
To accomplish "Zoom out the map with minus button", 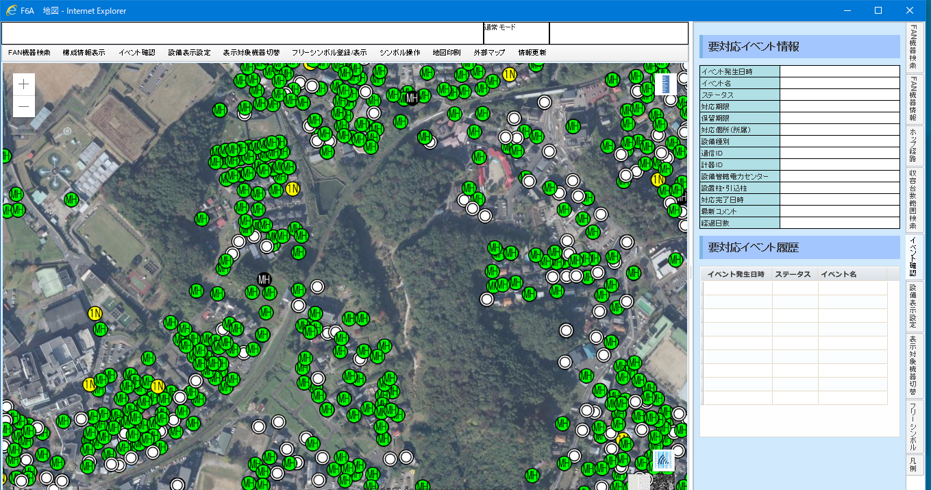I will pos(23,107).
